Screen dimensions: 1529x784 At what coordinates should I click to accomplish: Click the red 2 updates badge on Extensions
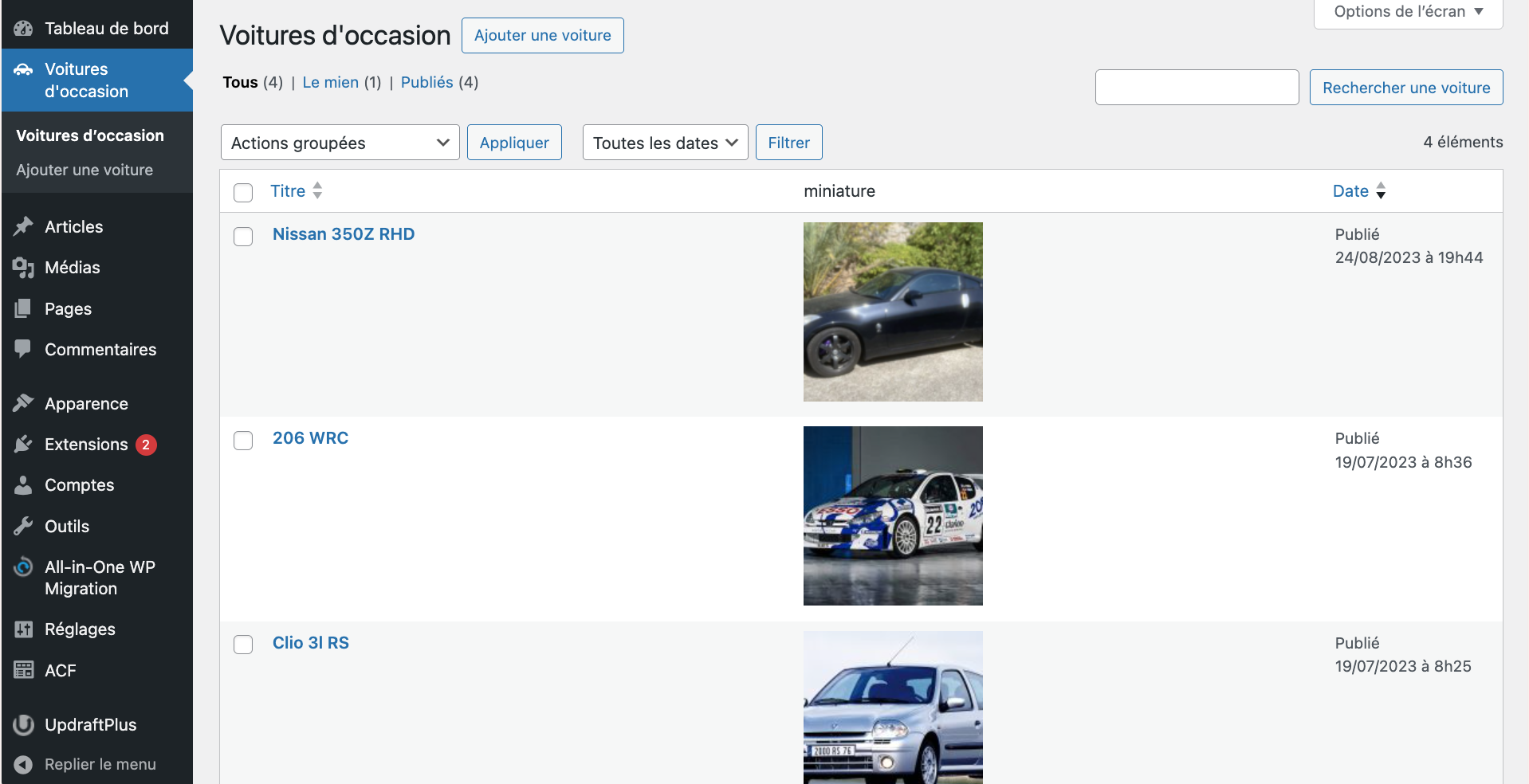pos(146,445)
